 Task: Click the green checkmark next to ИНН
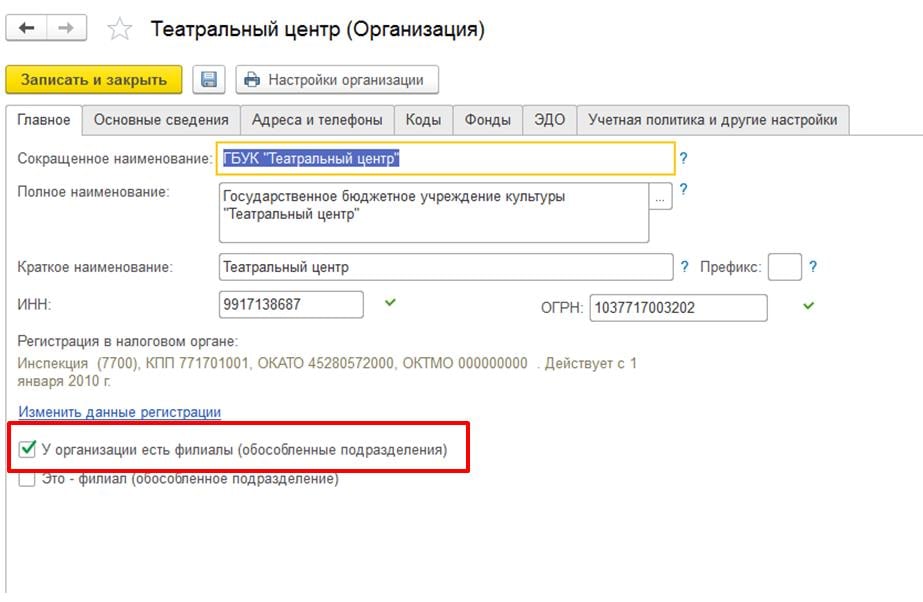tap(390, 302)
